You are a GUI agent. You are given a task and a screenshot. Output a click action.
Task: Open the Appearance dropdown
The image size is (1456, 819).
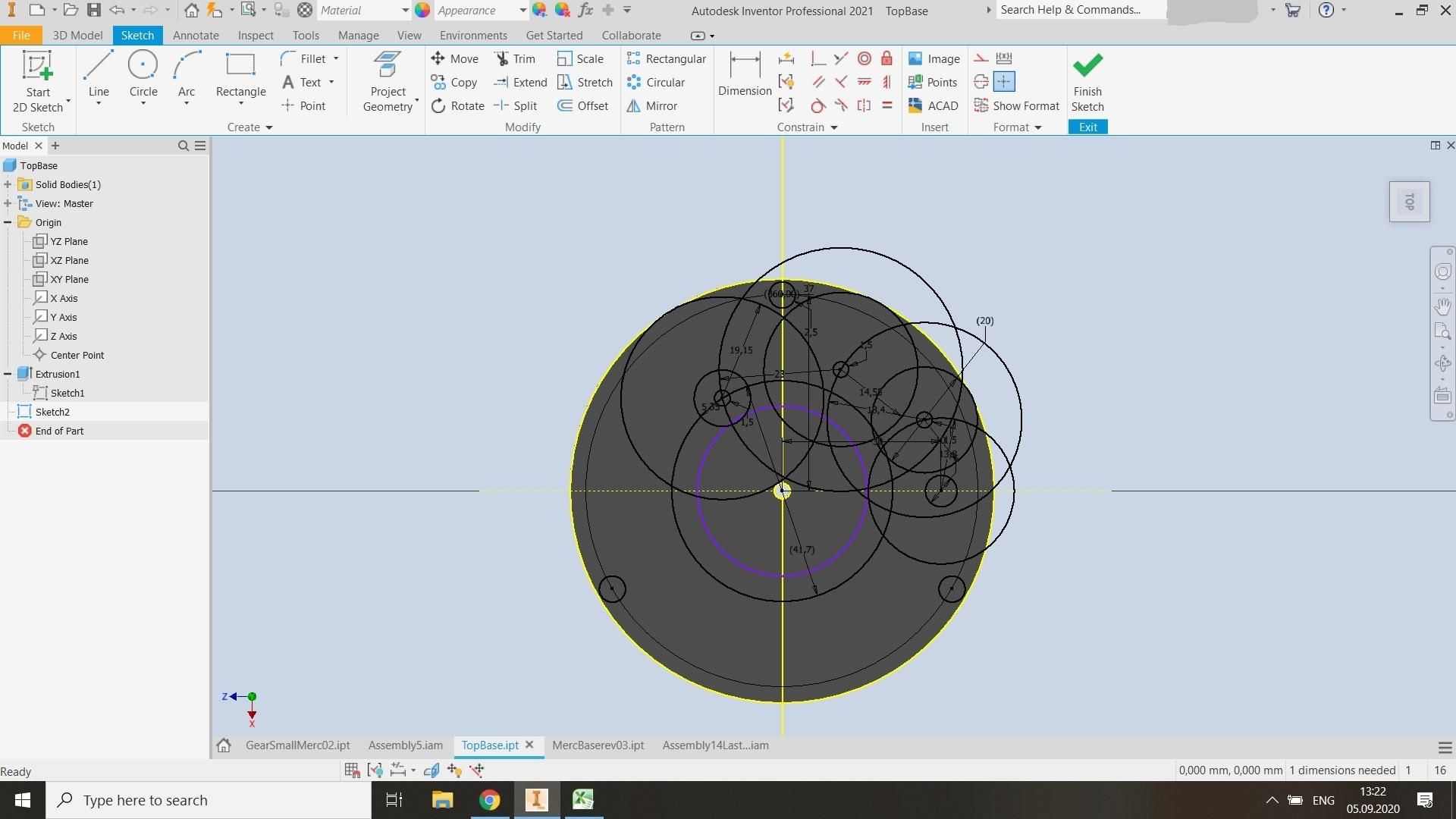pos(522,10)
